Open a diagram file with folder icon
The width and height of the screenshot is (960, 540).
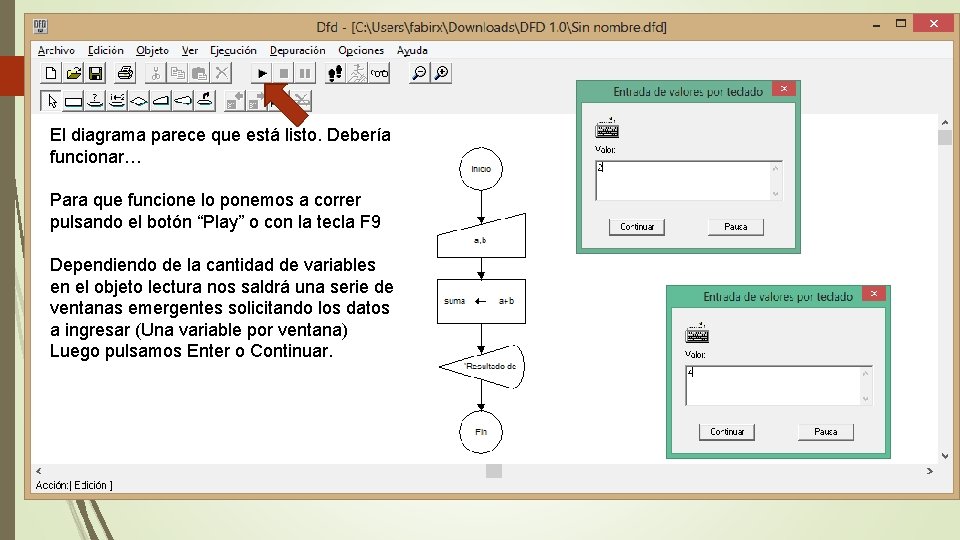coord(73,73)
